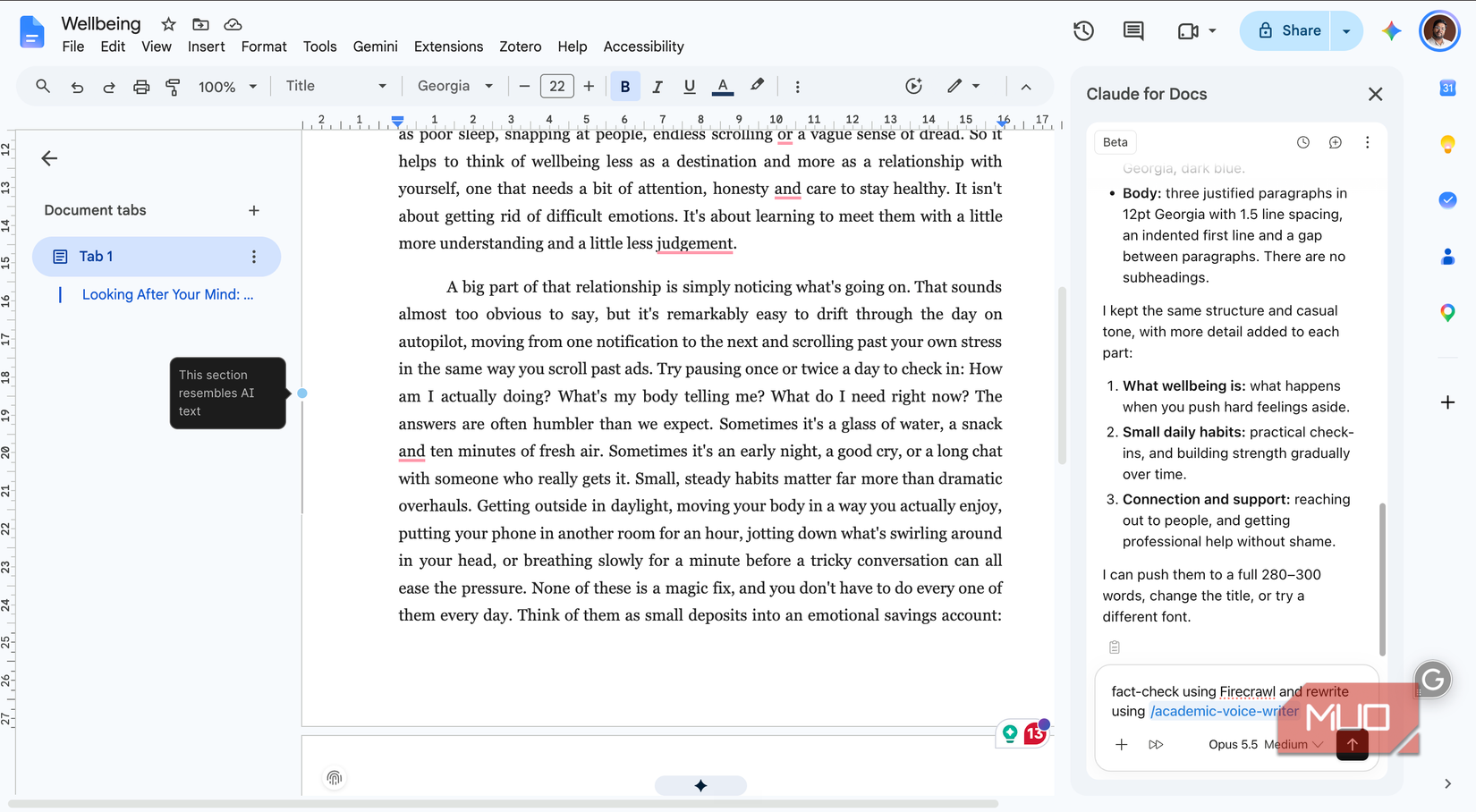The image size is (1476, 812).
Task: Select Tab 1 in document tabs
Action: pyautogui.click(x=157, y=257)
